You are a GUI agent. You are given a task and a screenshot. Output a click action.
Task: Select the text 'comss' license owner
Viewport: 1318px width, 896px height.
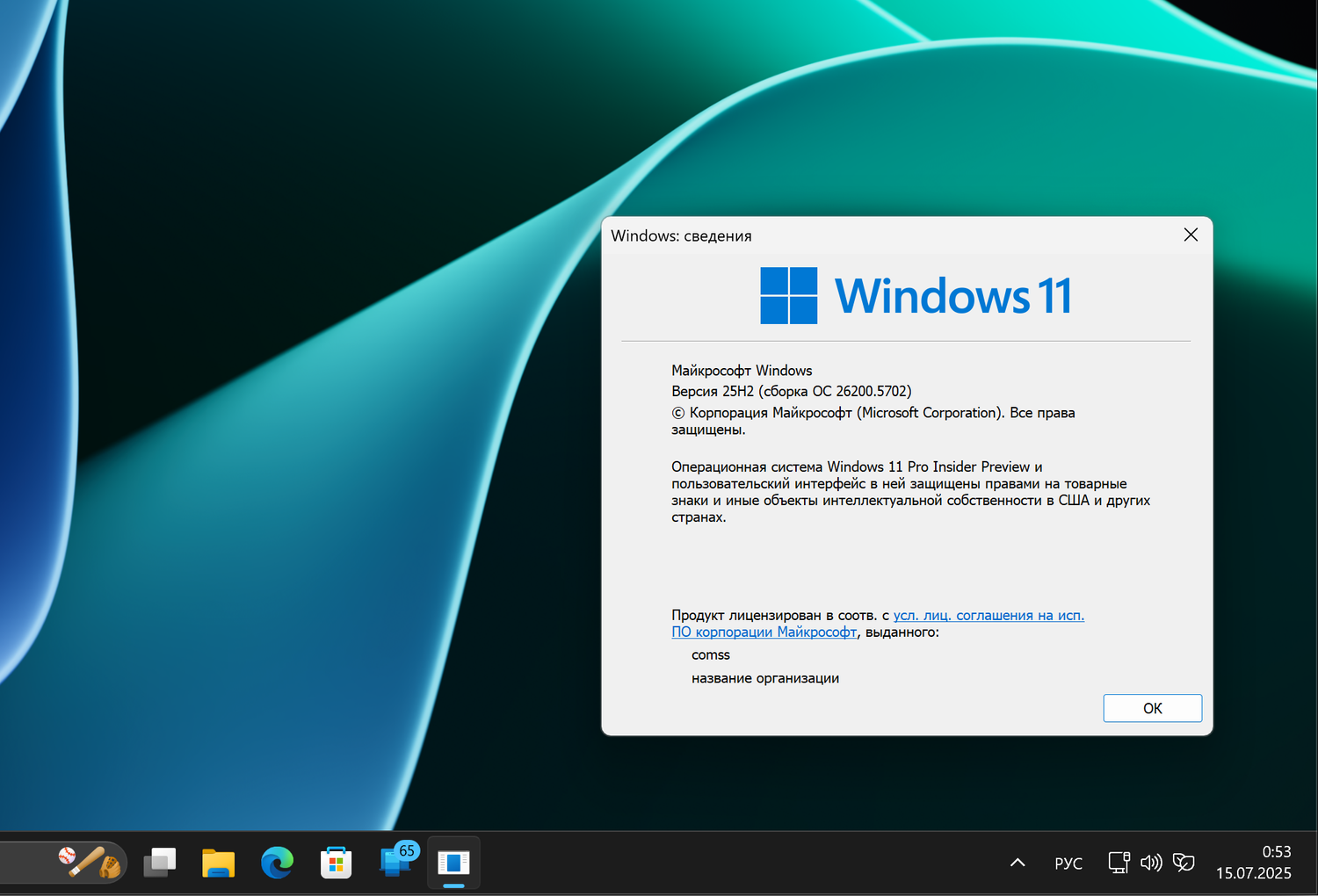point(710,654)
